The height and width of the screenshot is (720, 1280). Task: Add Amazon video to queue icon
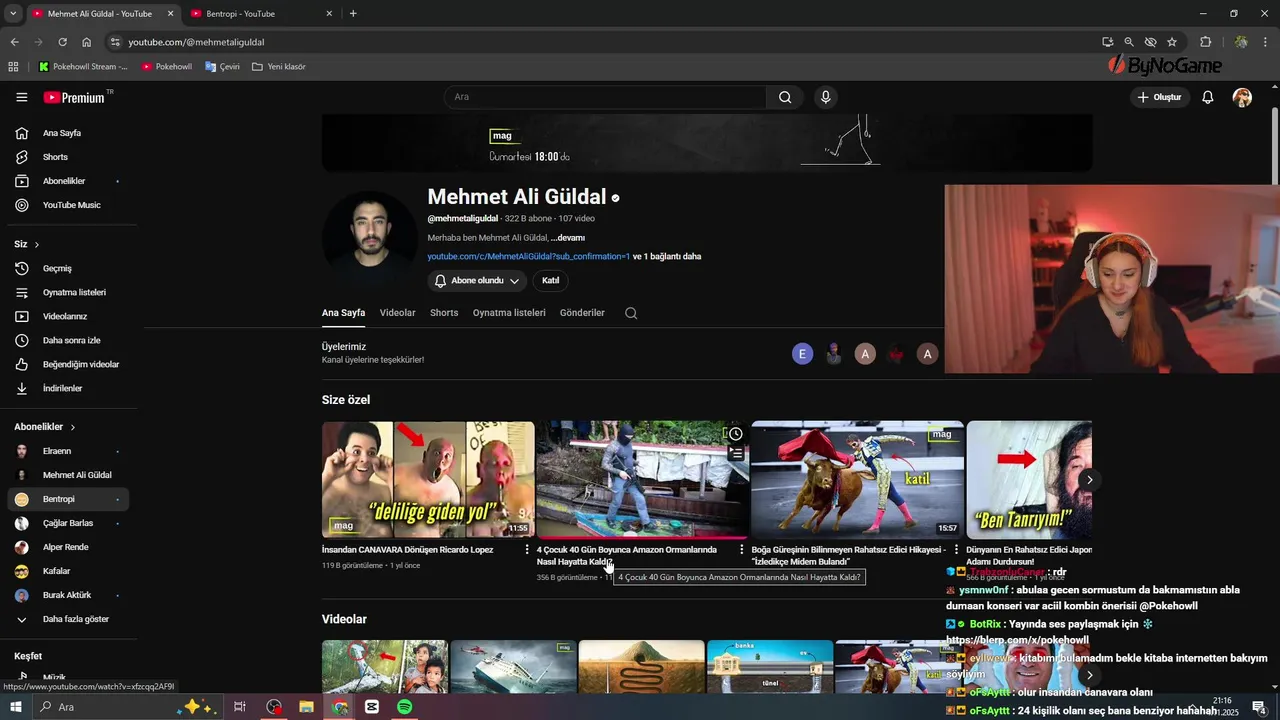pyautogui.click(x=735, y=454)
